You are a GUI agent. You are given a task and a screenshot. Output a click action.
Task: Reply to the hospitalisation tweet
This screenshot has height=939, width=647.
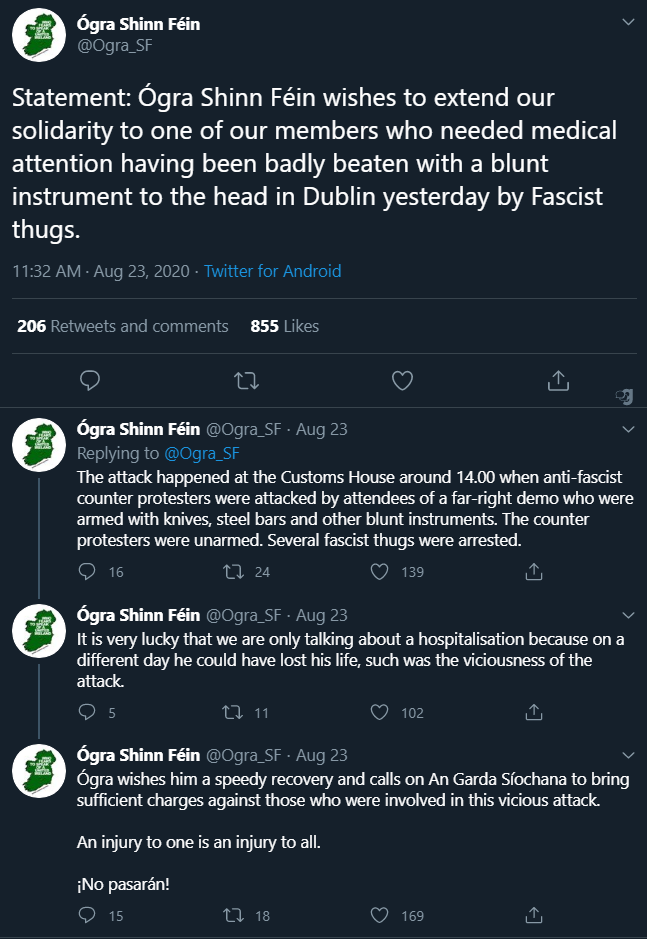point(88,713)
